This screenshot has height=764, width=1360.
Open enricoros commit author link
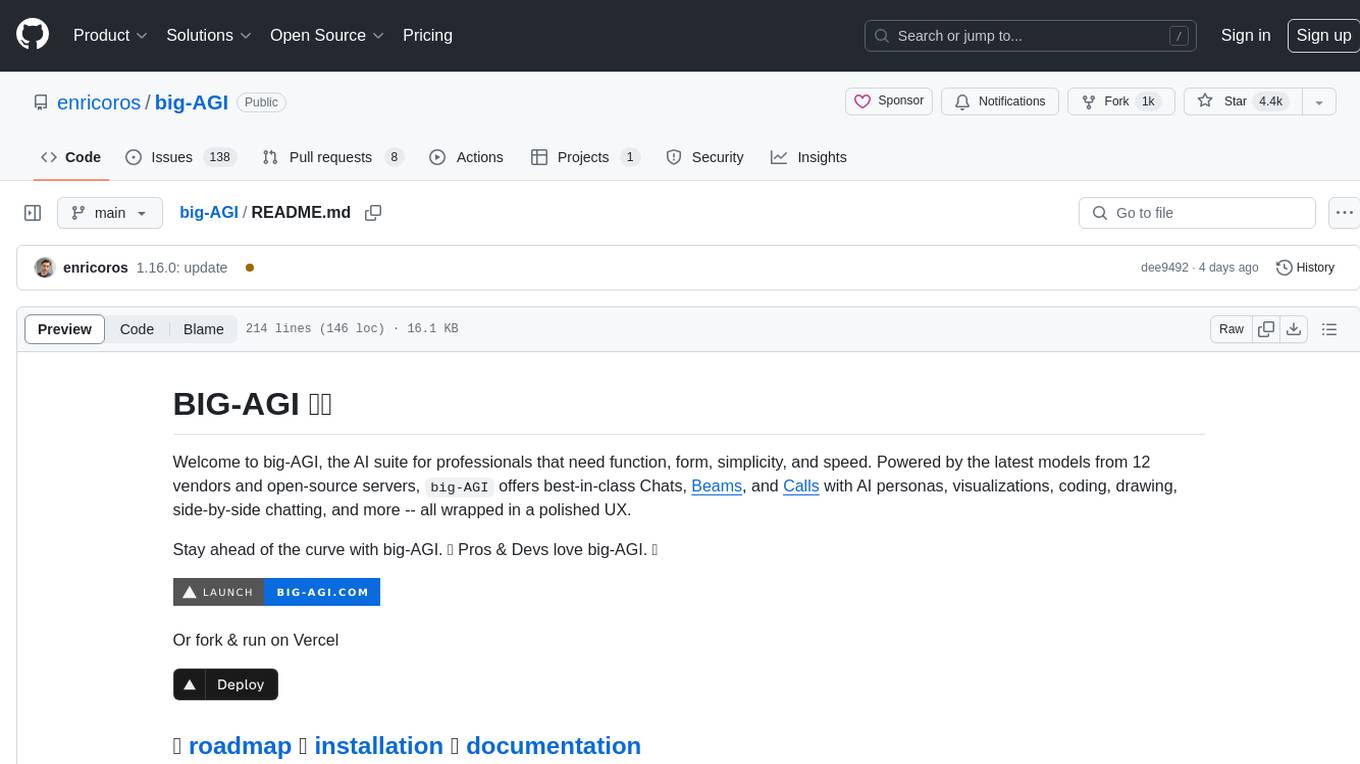coord(95,267)
